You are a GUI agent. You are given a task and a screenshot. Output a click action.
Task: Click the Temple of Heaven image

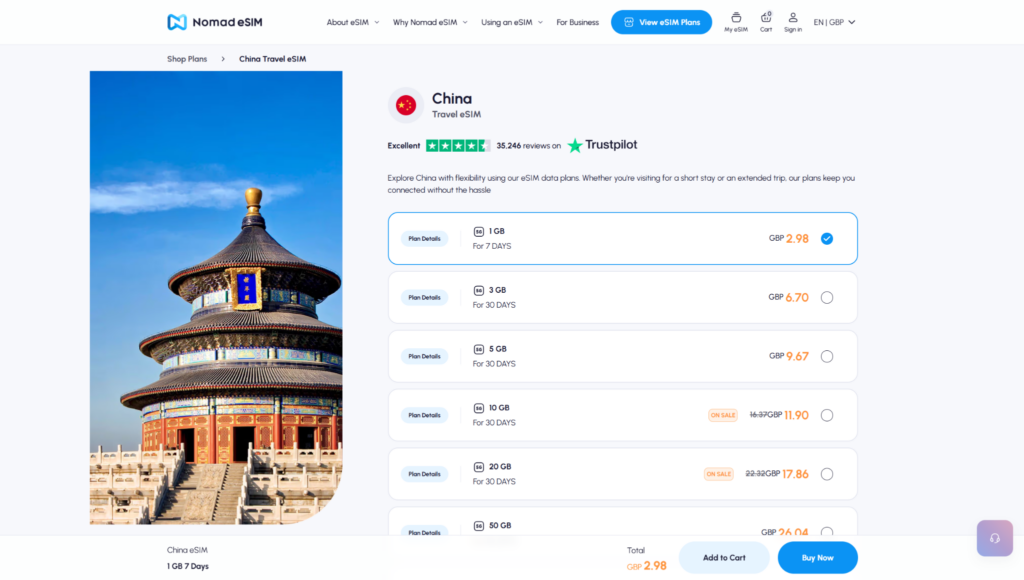(216, 297)
